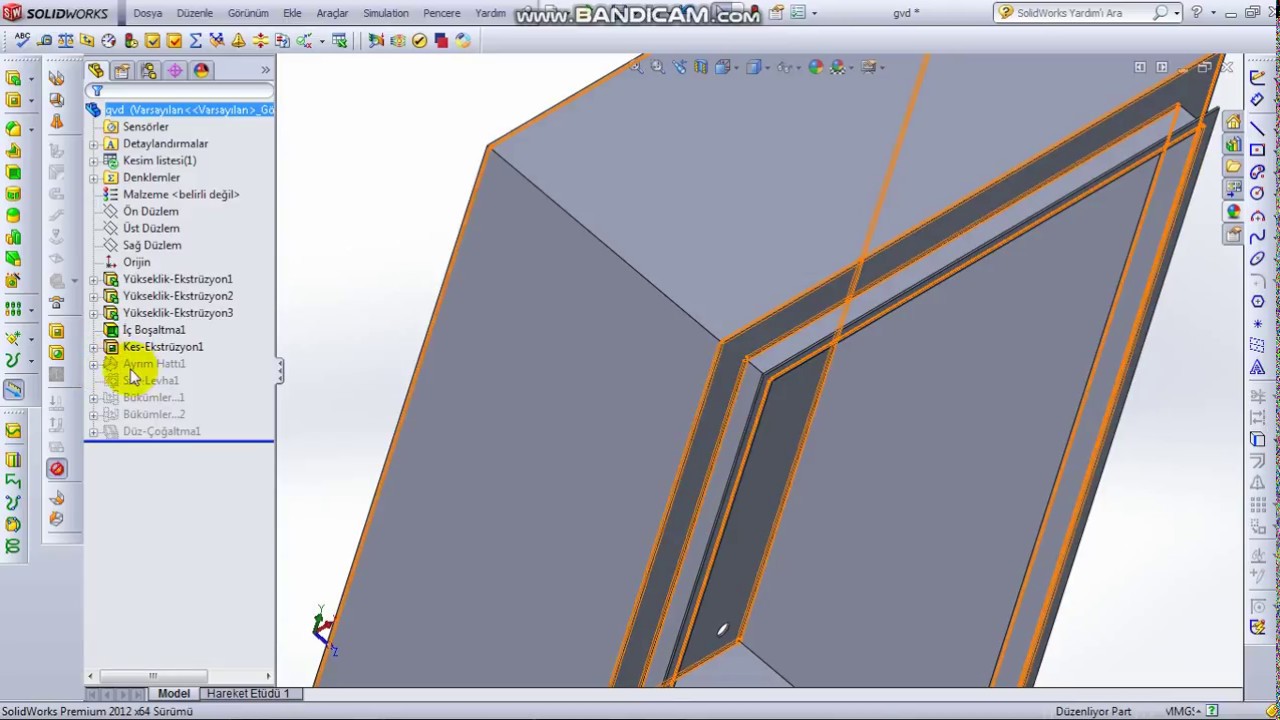1280x720 pixels.
Task: Switch to the Model tab
Action: pyautogui.click(x=173, y=693)
